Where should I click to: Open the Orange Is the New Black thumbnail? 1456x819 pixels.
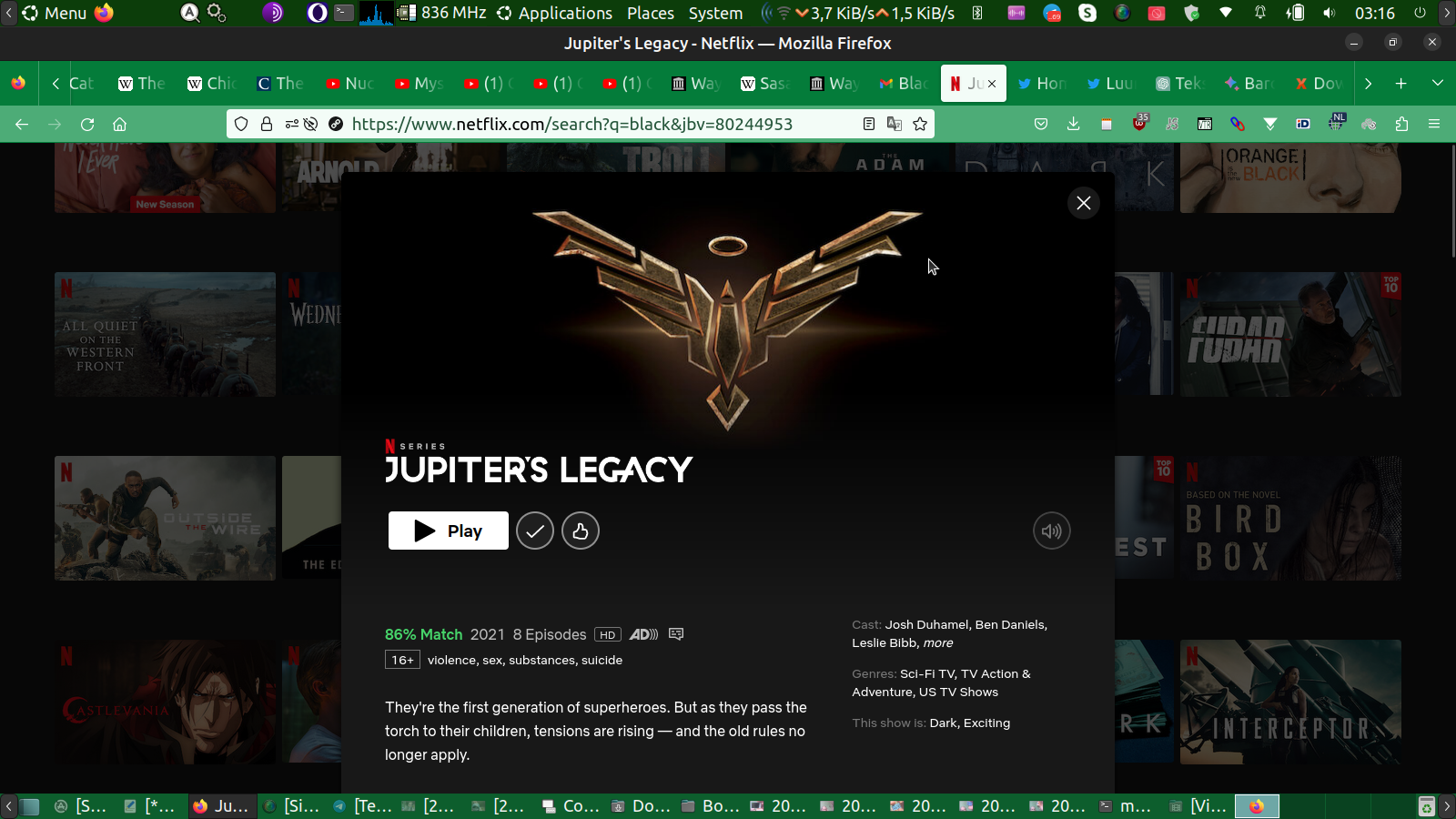click(1290, 177)
